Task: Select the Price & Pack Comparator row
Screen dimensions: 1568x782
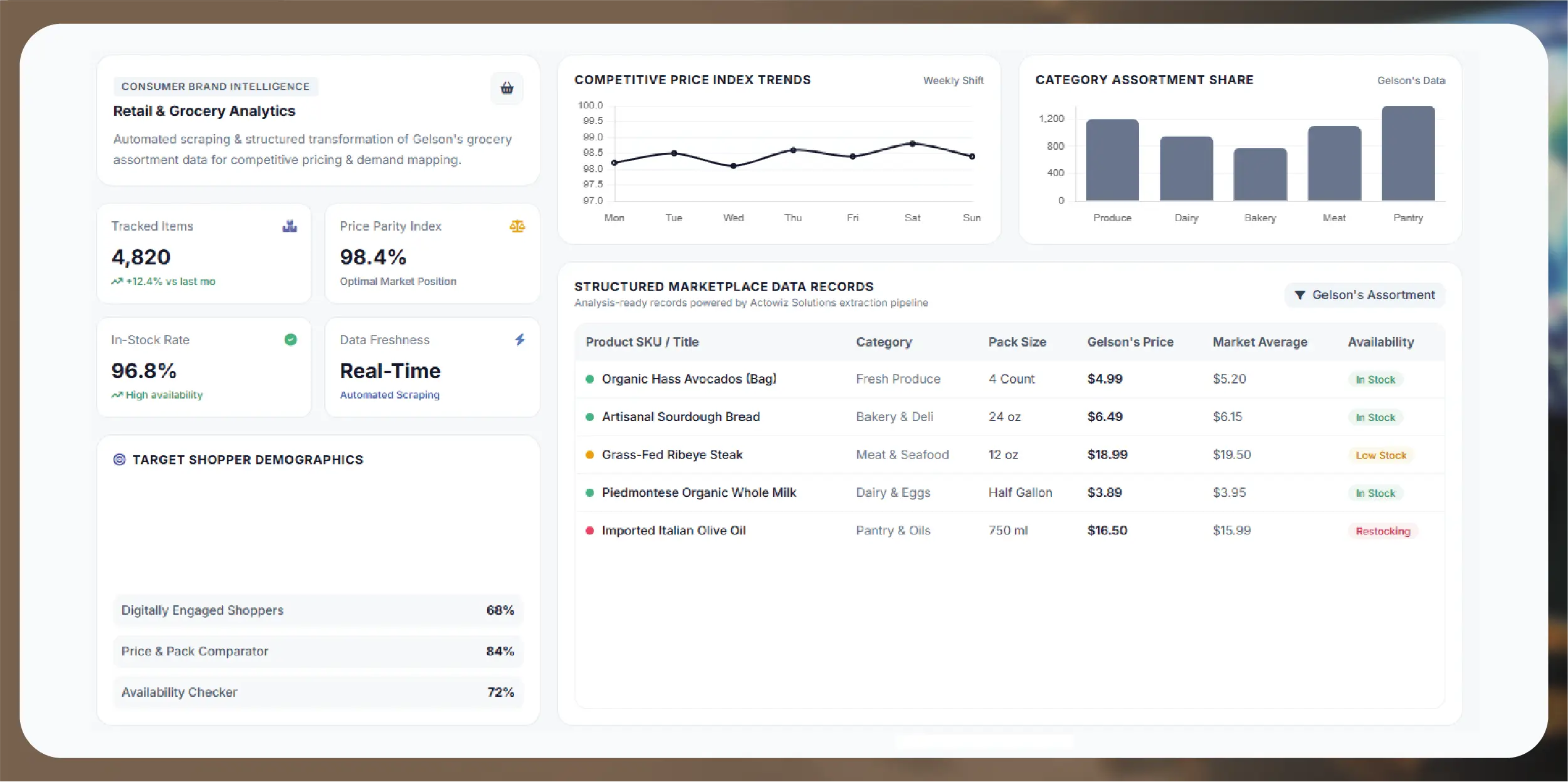Action: pyautogui.click(x=318, y=651)
